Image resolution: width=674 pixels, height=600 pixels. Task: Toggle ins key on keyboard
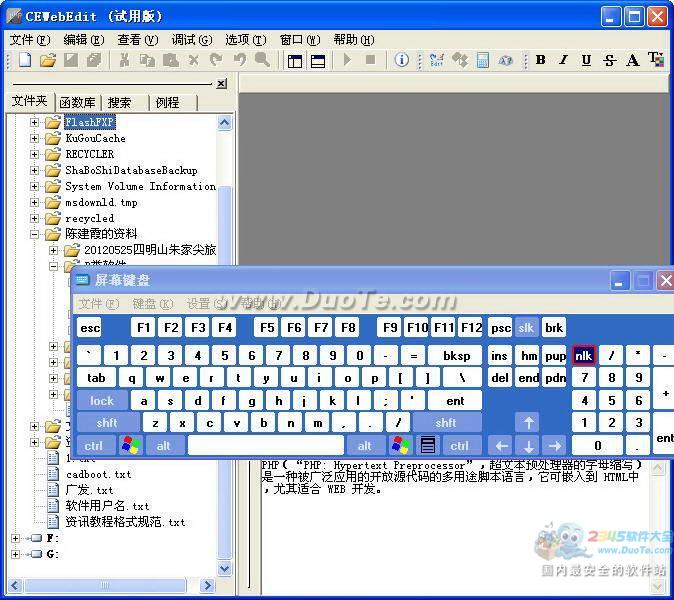point(499,355)
